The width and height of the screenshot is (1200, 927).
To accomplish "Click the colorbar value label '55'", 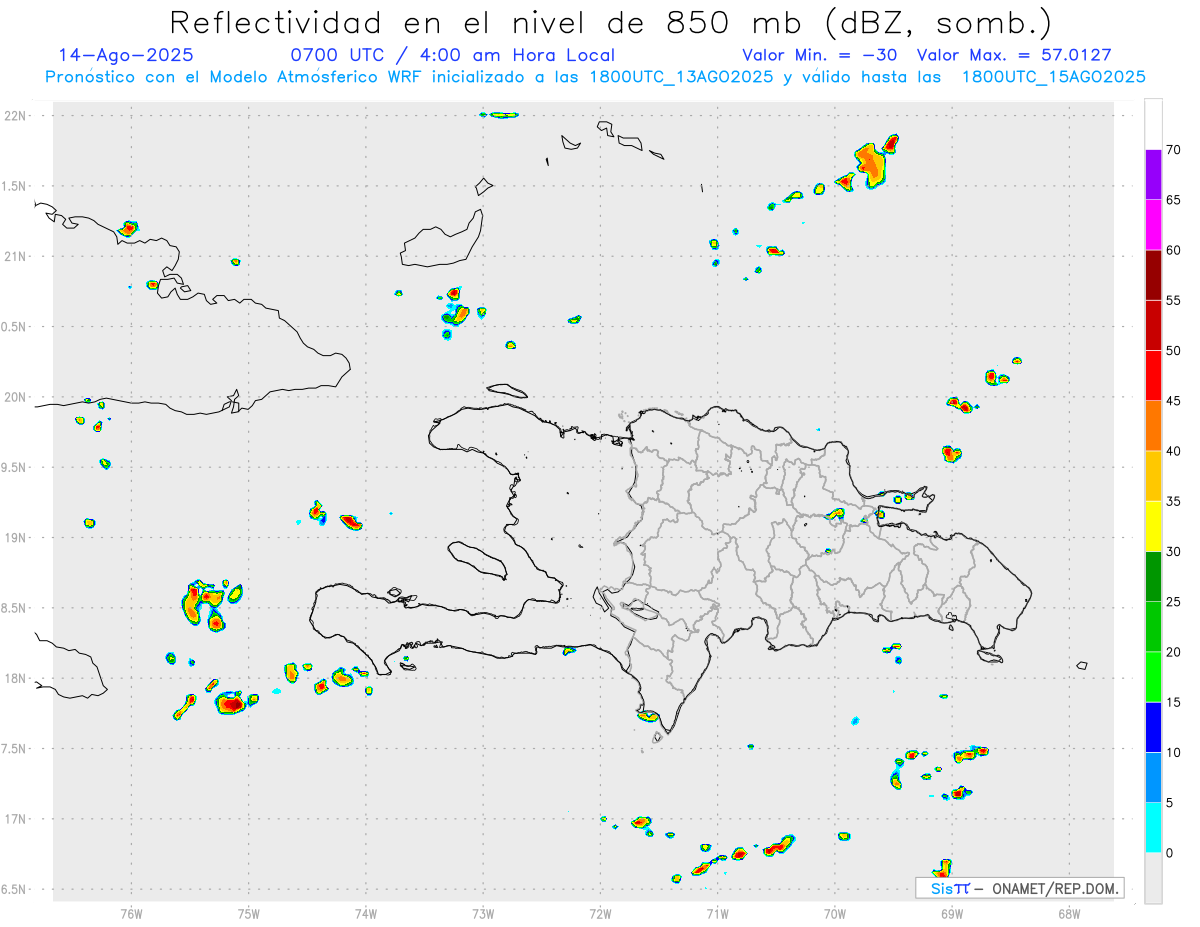I will [1174, 301].
